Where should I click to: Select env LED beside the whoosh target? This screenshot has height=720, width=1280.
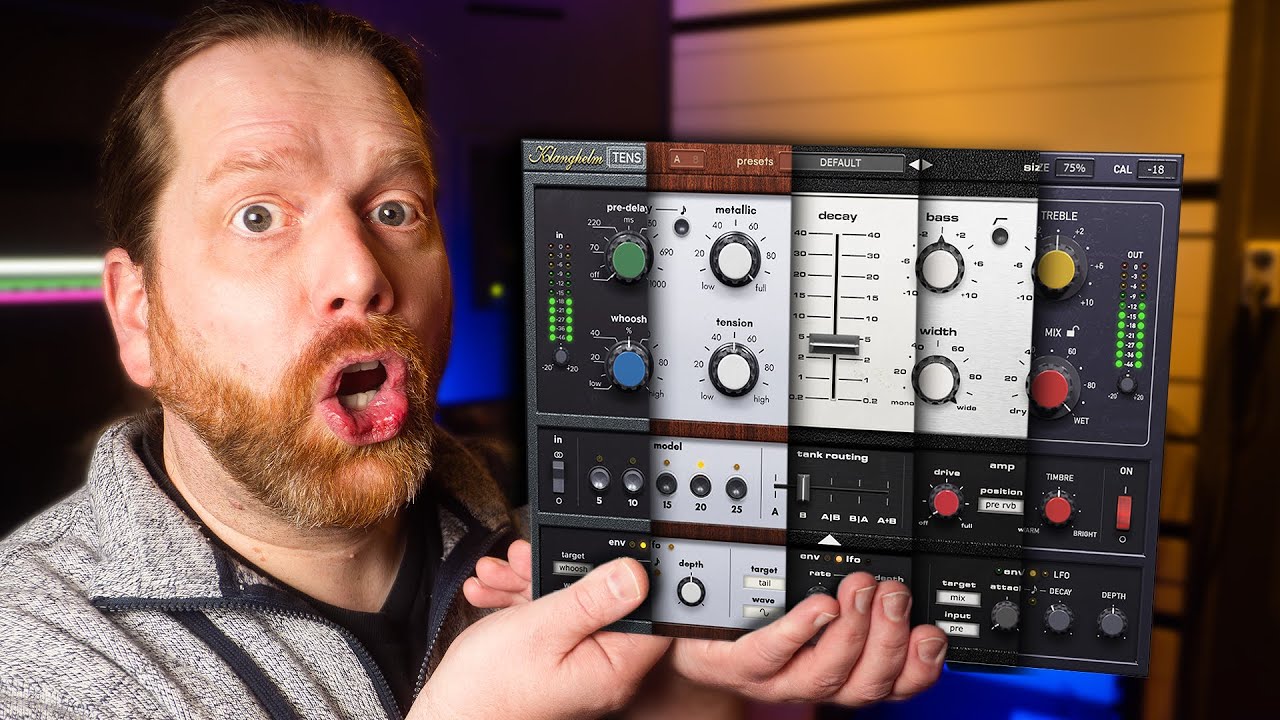(x=631, y=544)
